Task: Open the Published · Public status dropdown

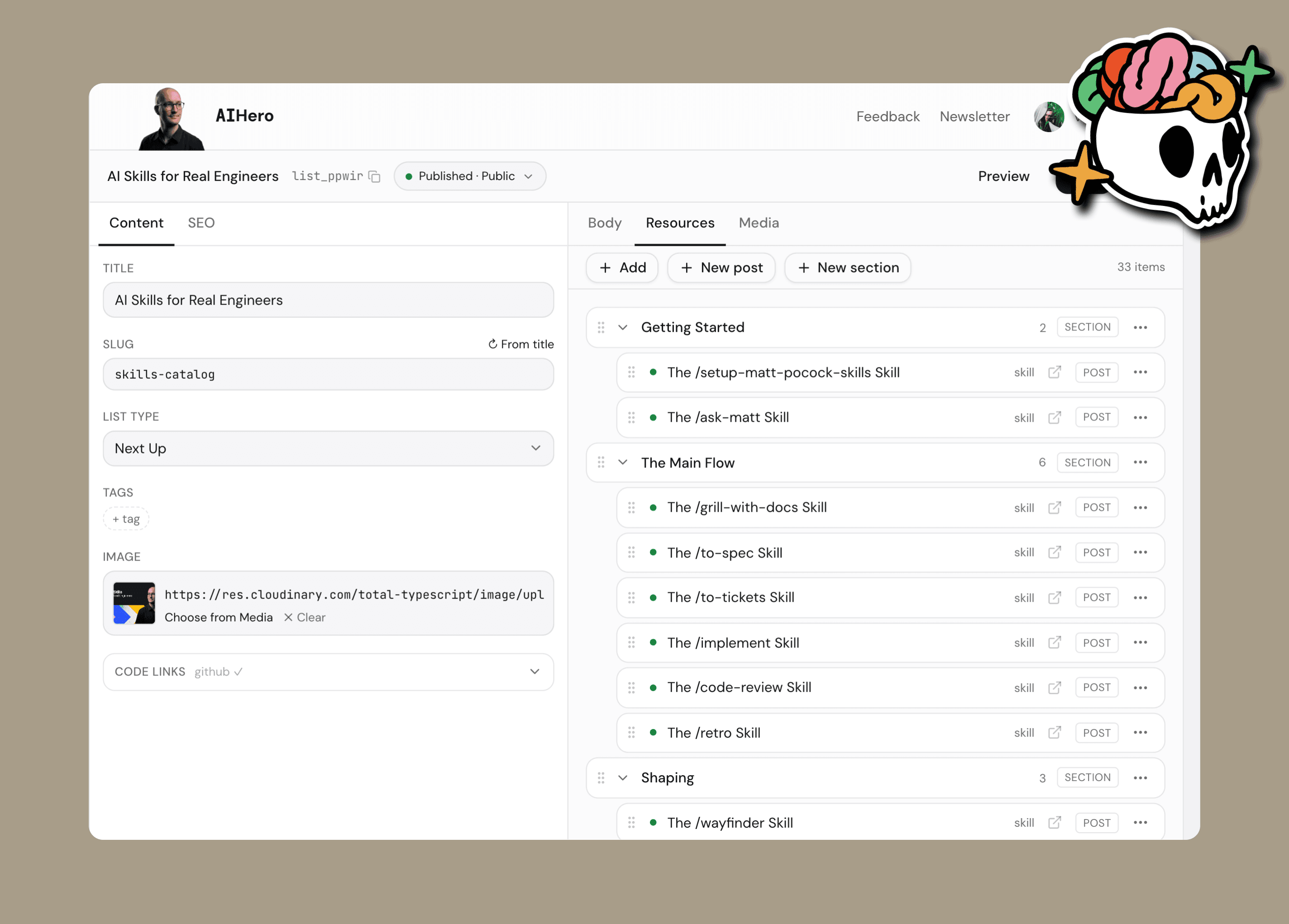Action: (469, 176)
